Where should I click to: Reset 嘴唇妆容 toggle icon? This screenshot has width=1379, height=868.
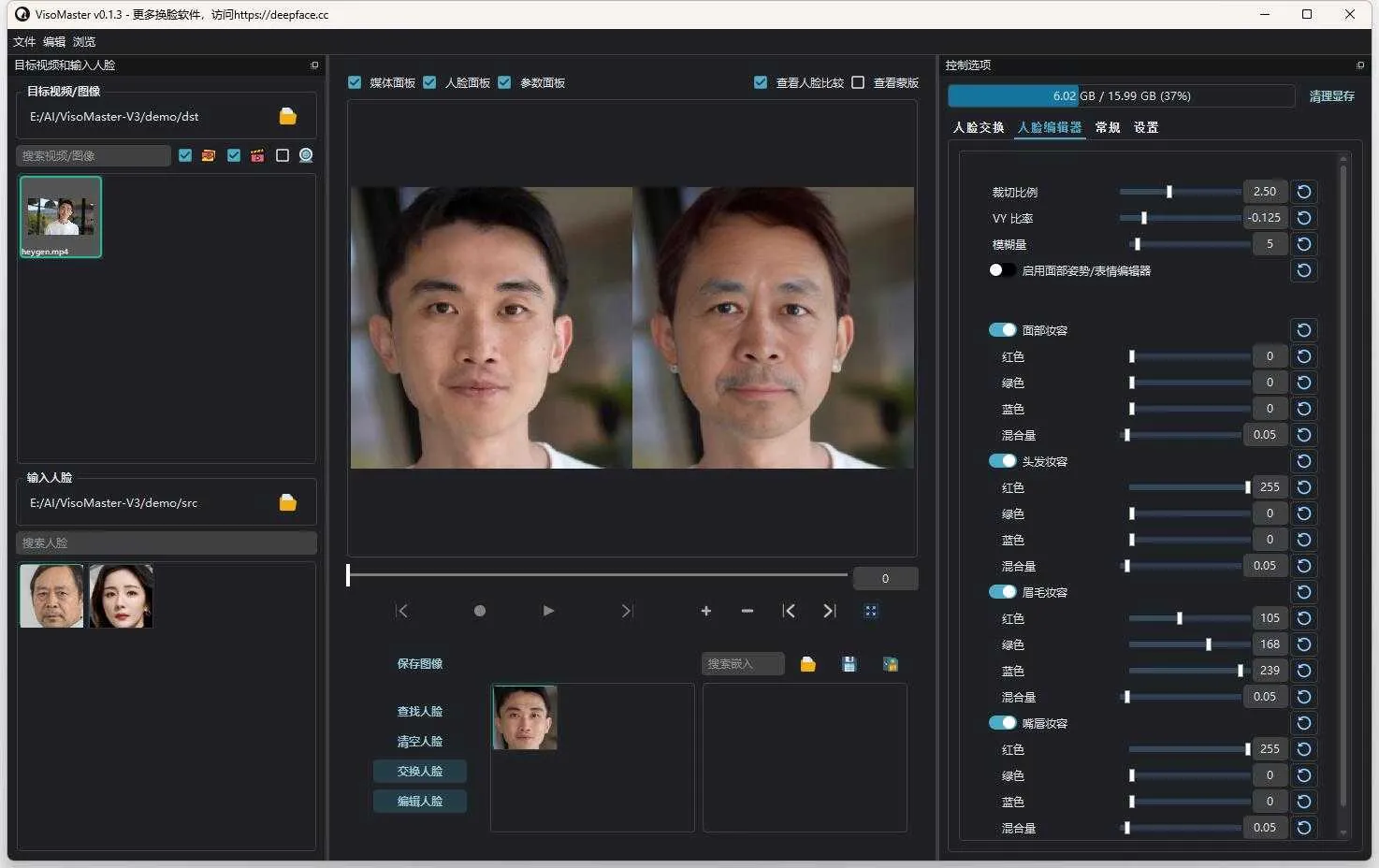[x=1304, y=723]
